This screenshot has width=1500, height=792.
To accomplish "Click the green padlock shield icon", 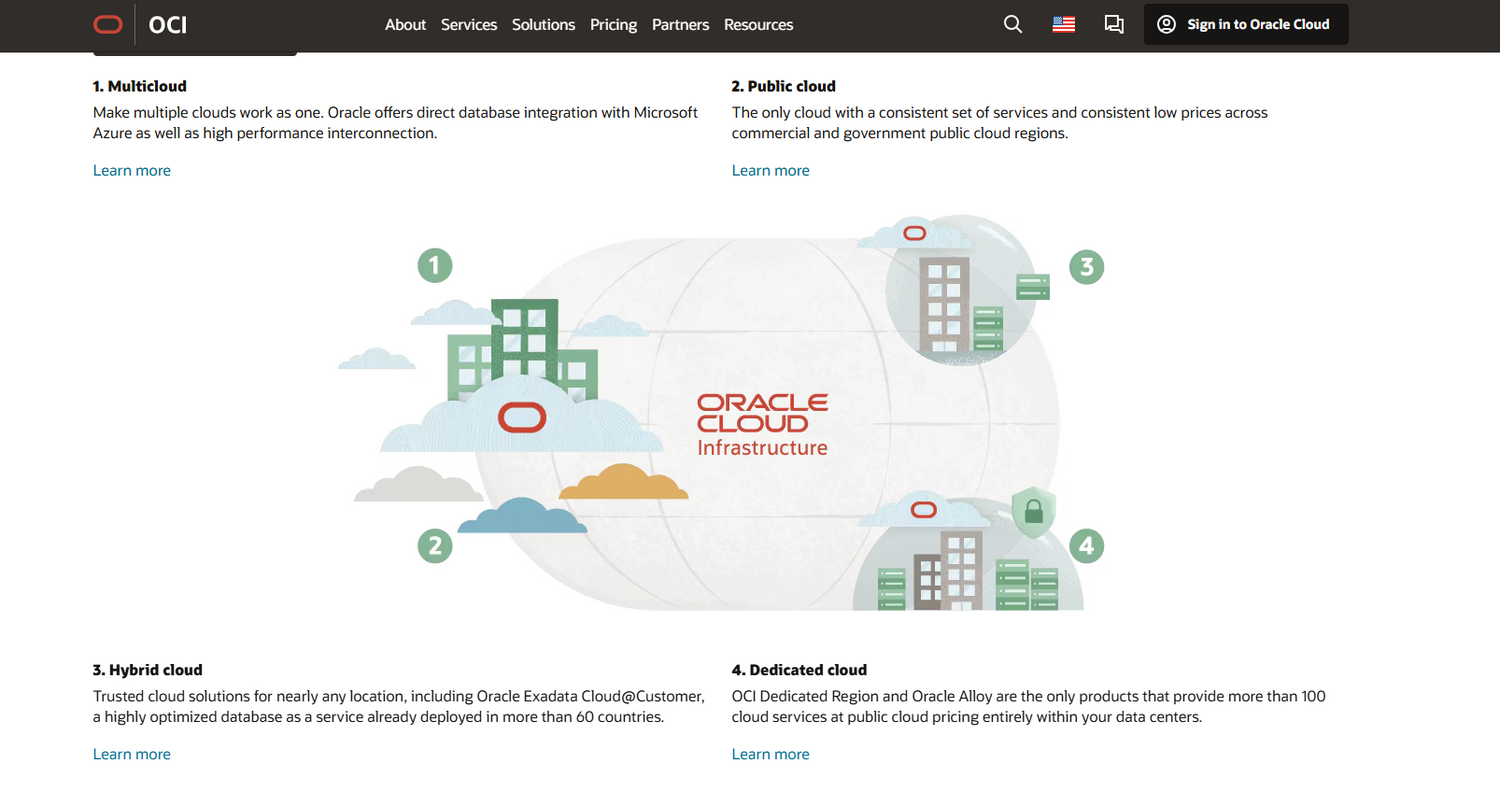I will (x=1034, y=512).
